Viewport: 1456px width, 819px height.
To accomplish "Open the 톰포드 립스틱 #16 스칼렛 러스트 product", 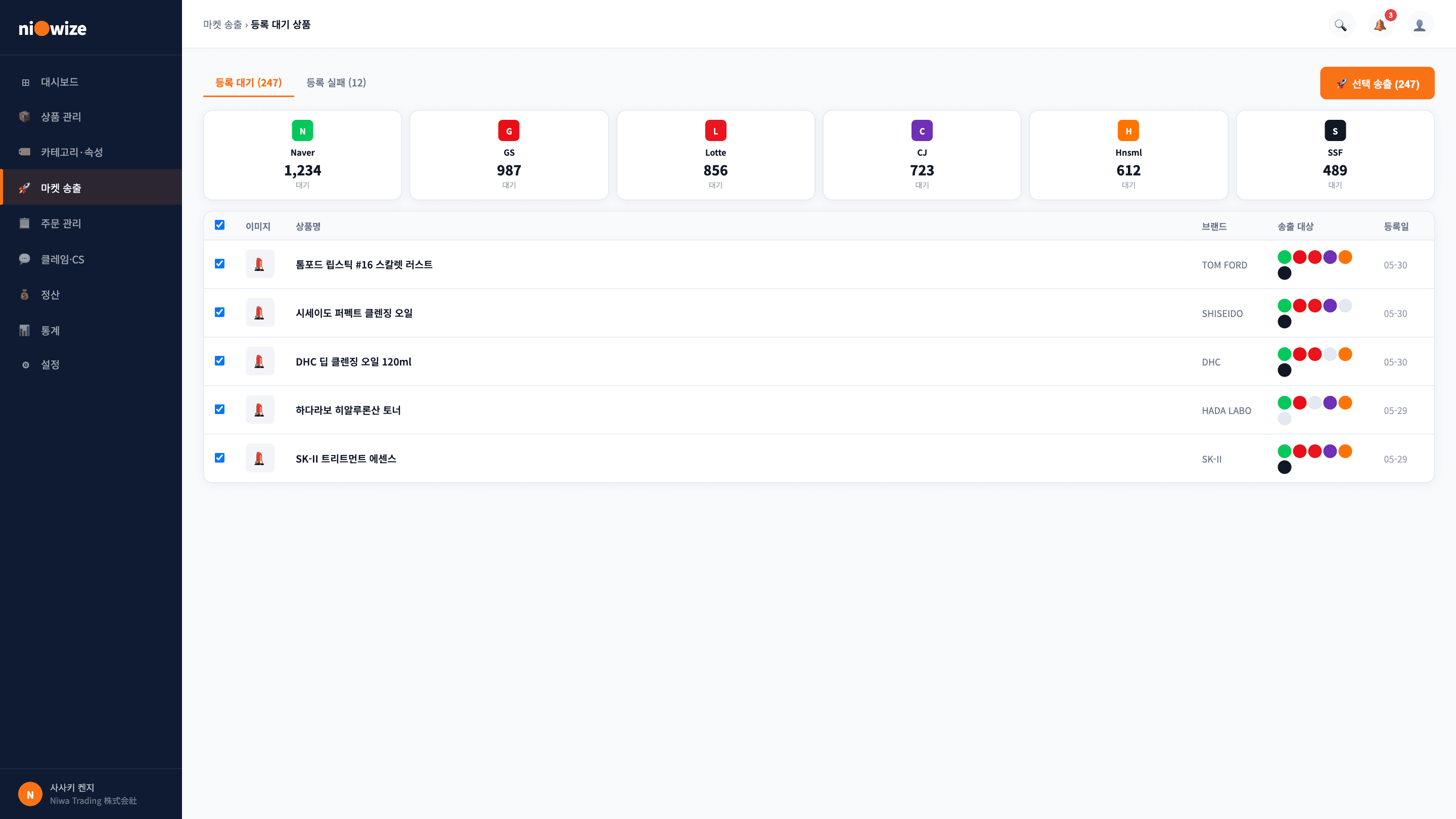I will (x=364, y=264).
